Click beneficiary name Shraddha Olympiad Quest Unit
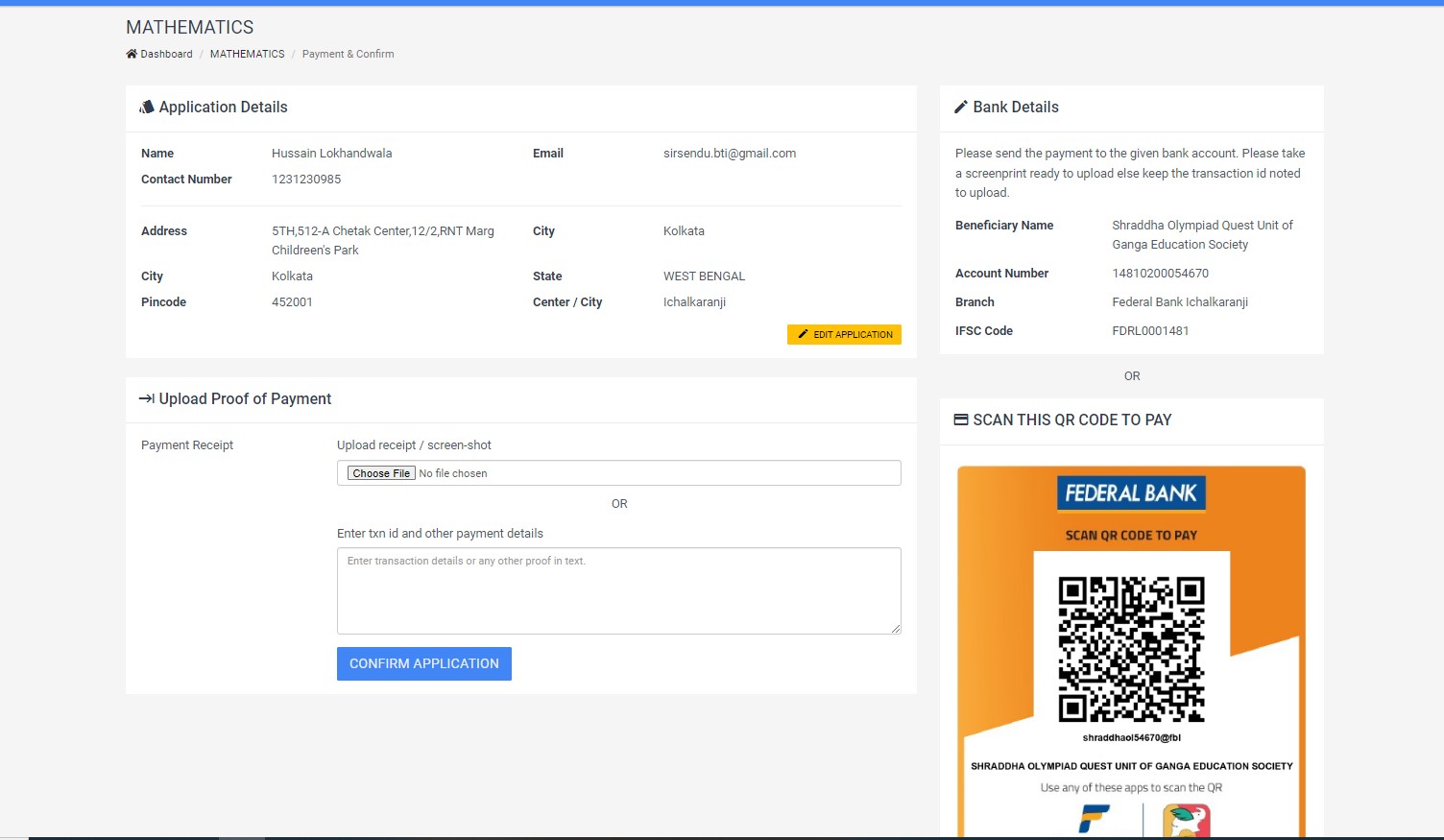The image size is (1444, 840). 1202,235
